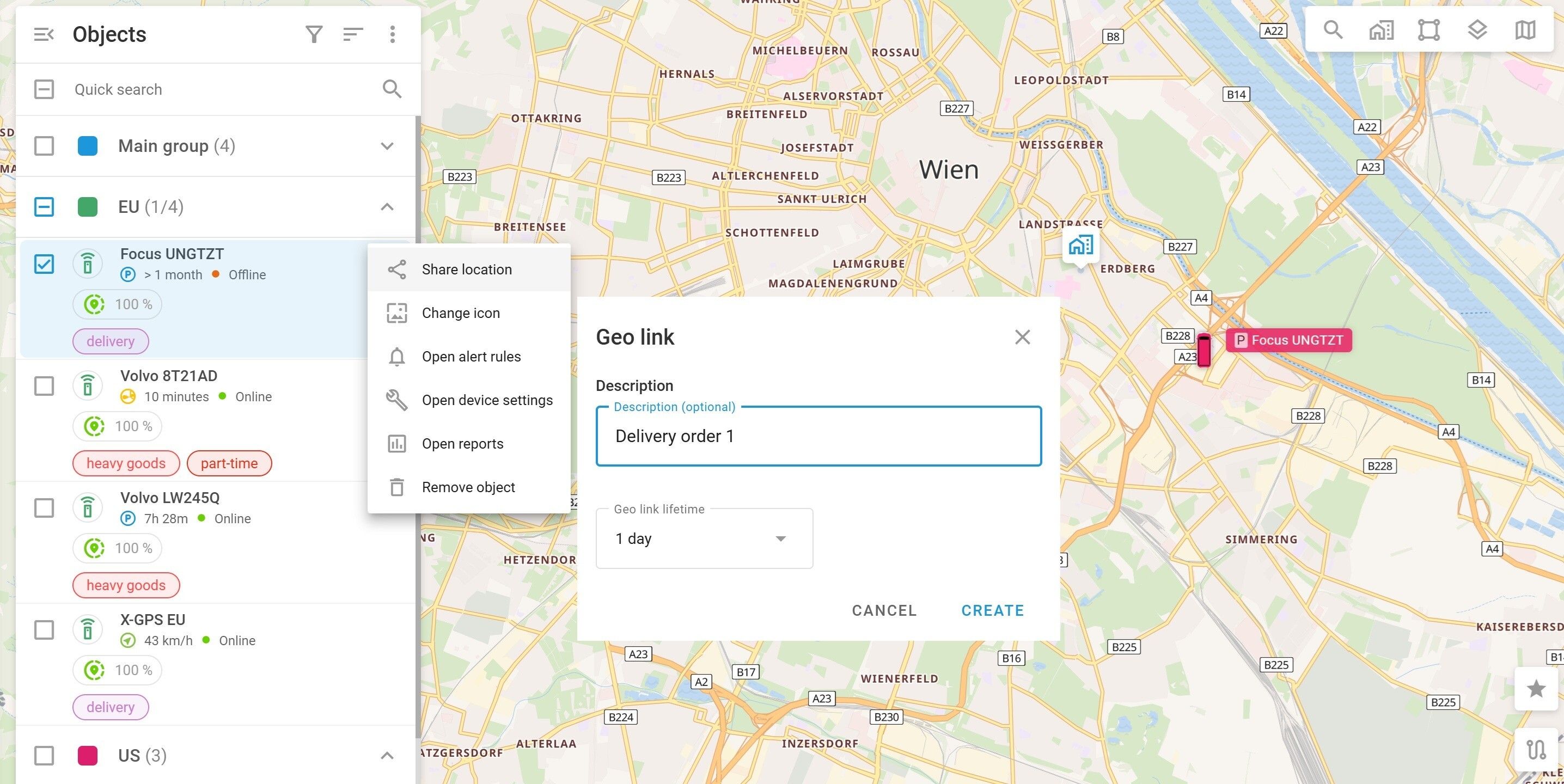Expand the Main group list
The height and width of the screenshot is (784, 1564).
387,145
